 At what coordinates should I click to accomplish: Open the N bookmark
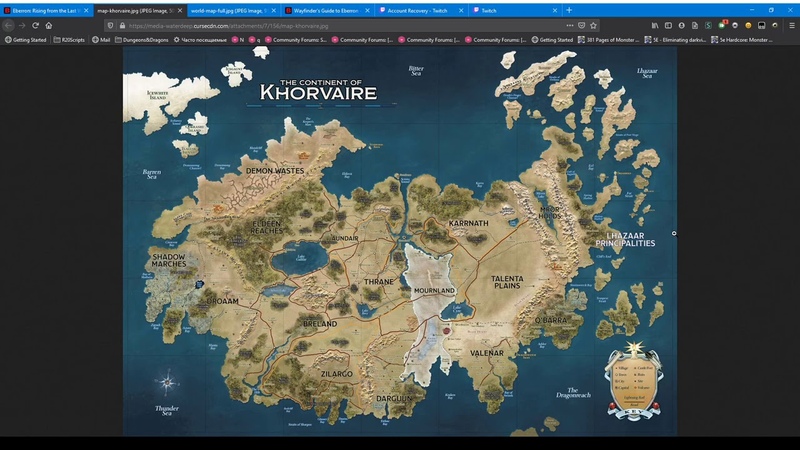(238, 39)
